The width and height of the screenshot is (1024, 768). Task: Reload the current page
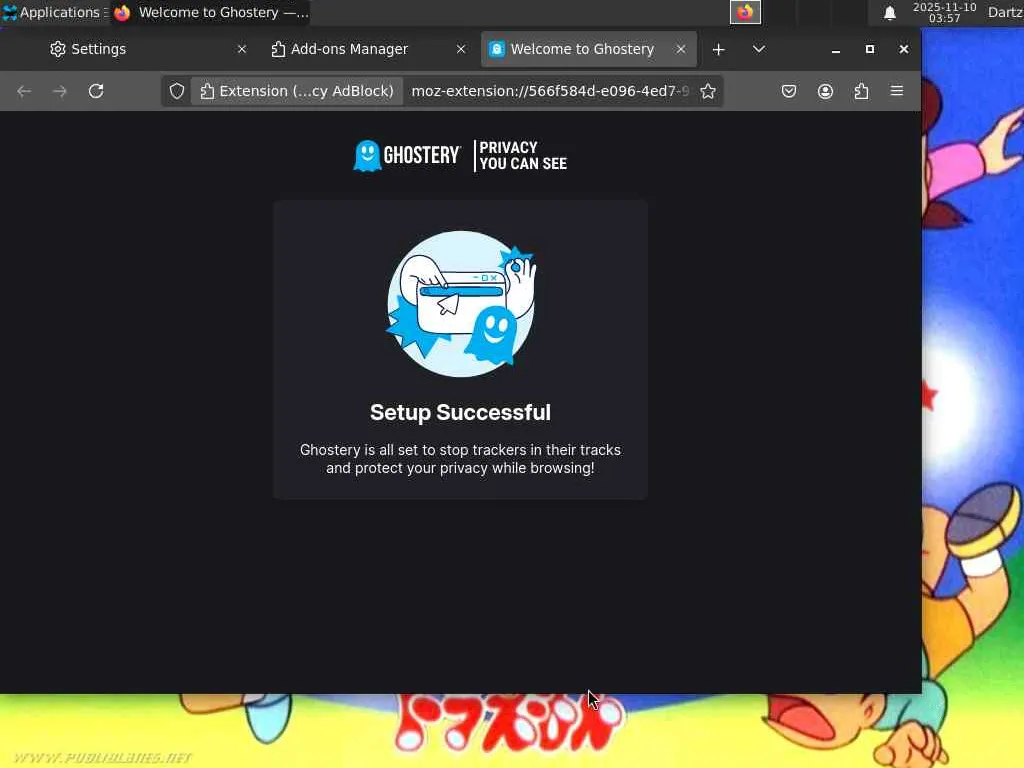click(96, 91)
